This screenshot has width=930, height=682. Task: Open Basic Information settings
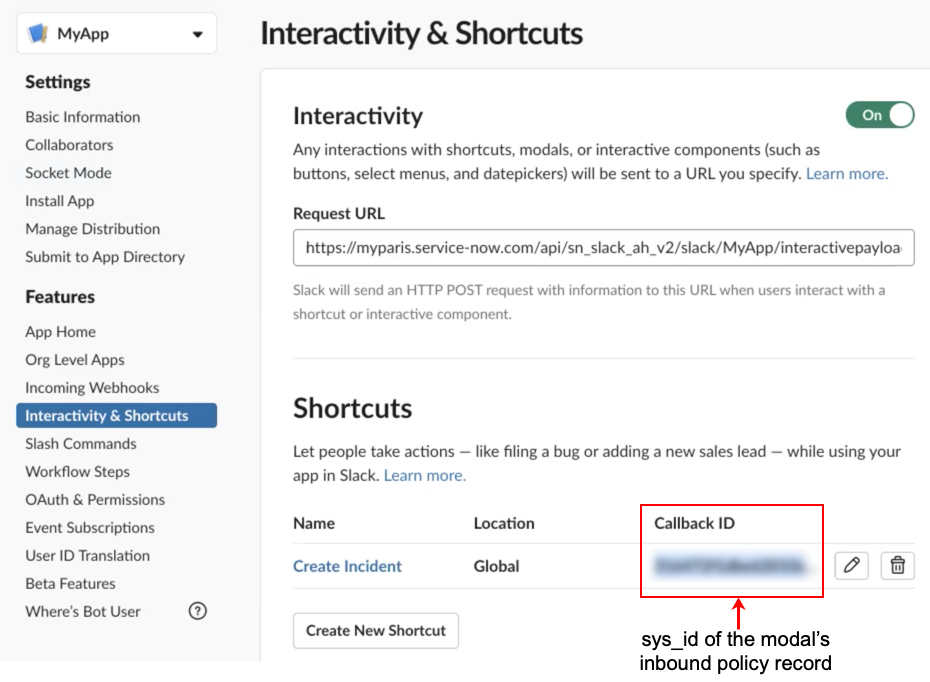pyautogui.click(x=82, y=117)
